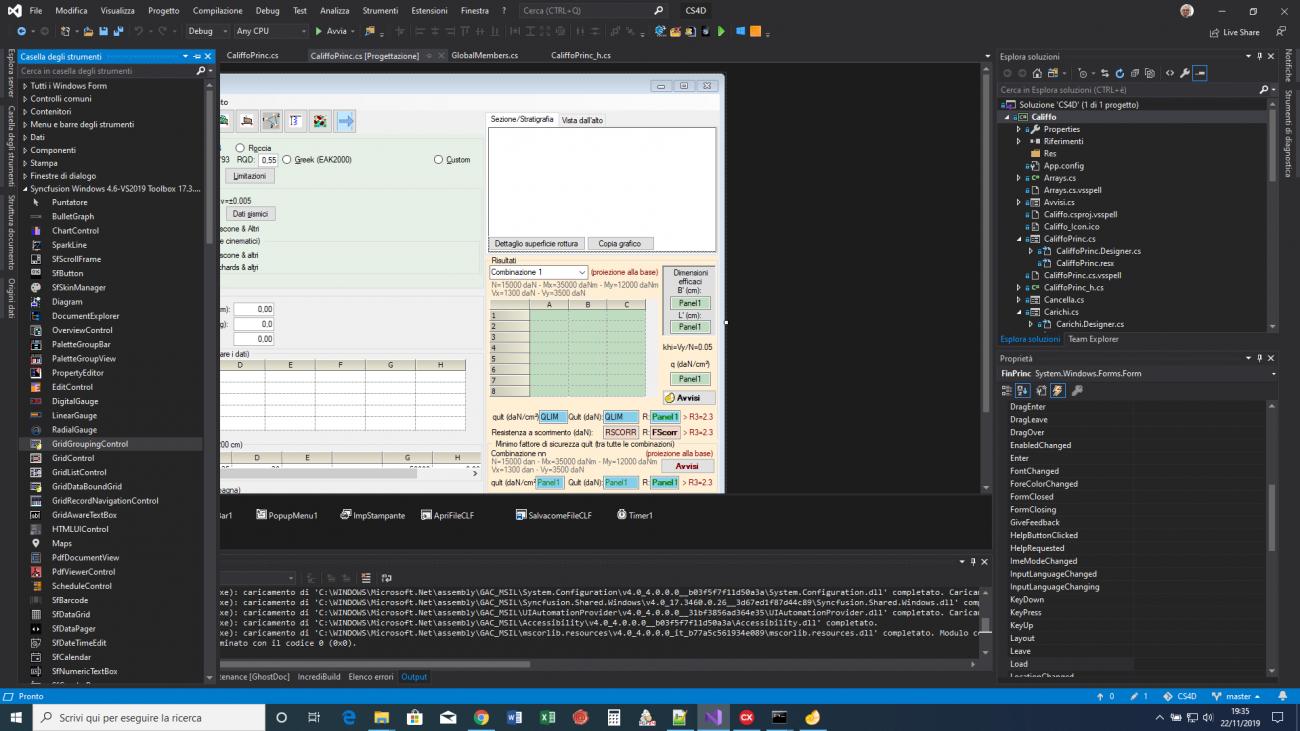The height and width of the screenshot is (731, 1300).
Task: Switch to the Vista dall'alto tab
Action: tap(582, 120)
